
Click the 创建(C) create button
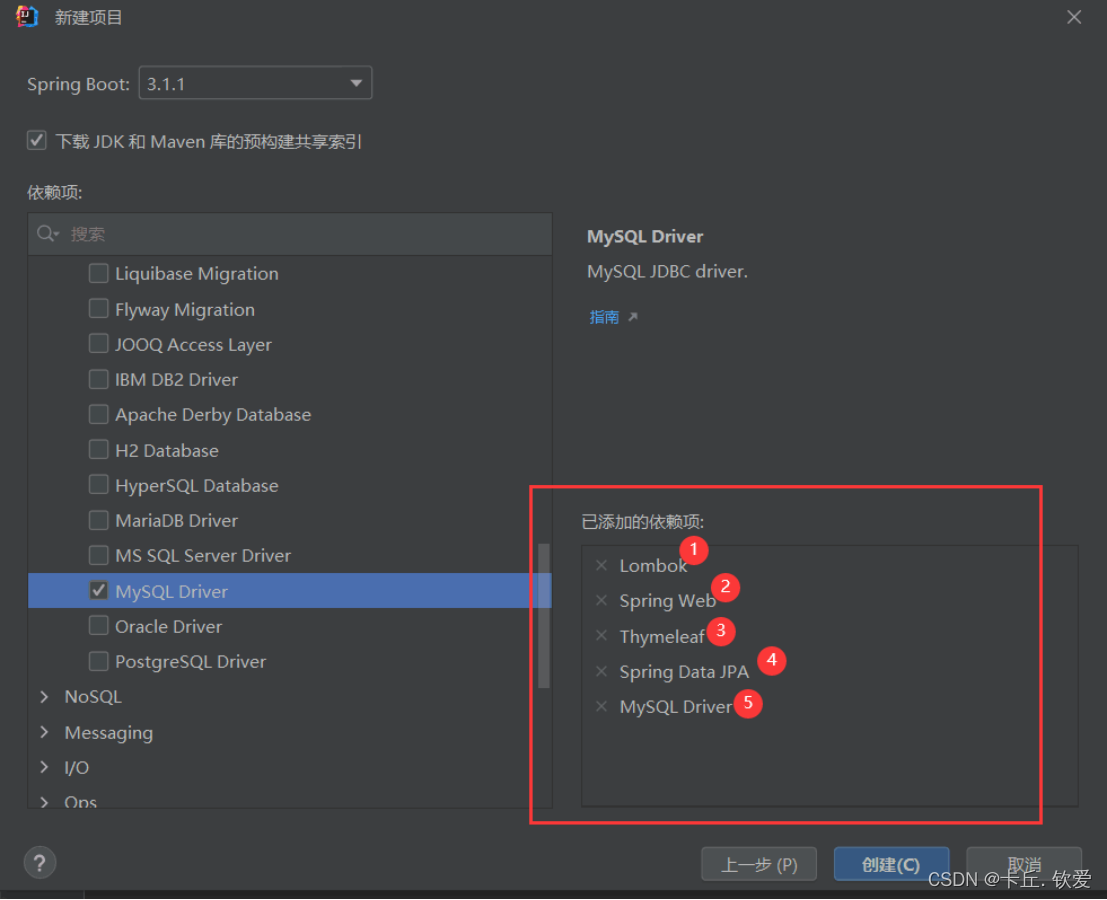(891, 864)
